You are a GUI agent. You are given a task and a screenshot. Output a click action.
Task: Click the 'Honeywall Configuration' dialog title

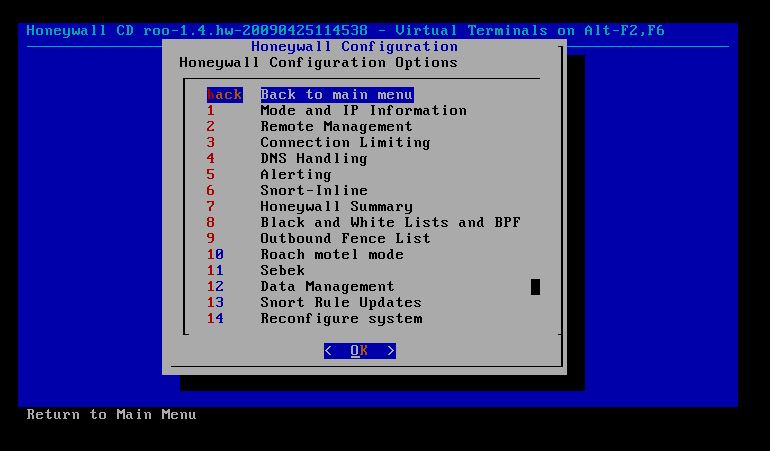pyautogui.click(x=355, y=47)
